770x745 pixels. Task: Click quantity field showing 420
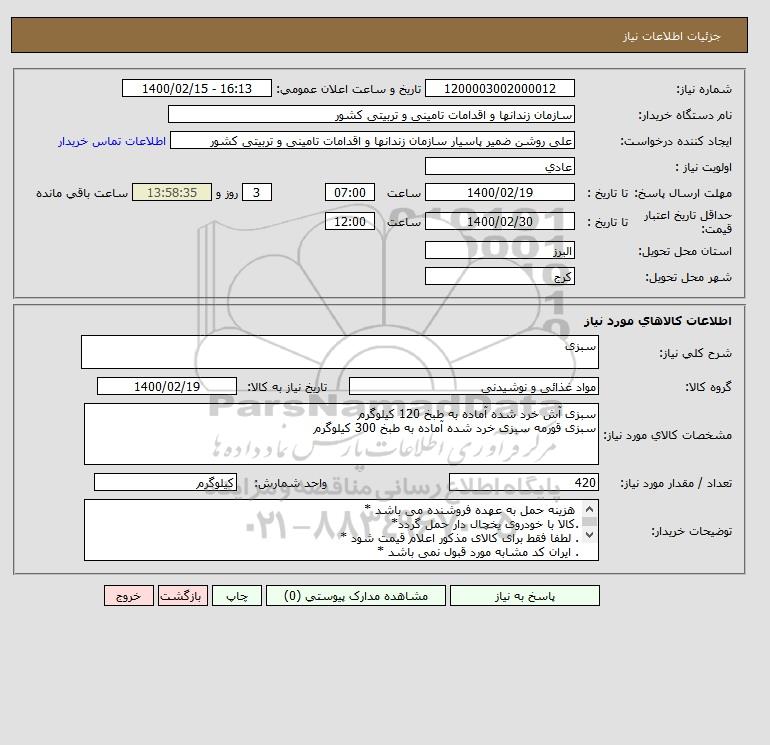click(524, 483)
